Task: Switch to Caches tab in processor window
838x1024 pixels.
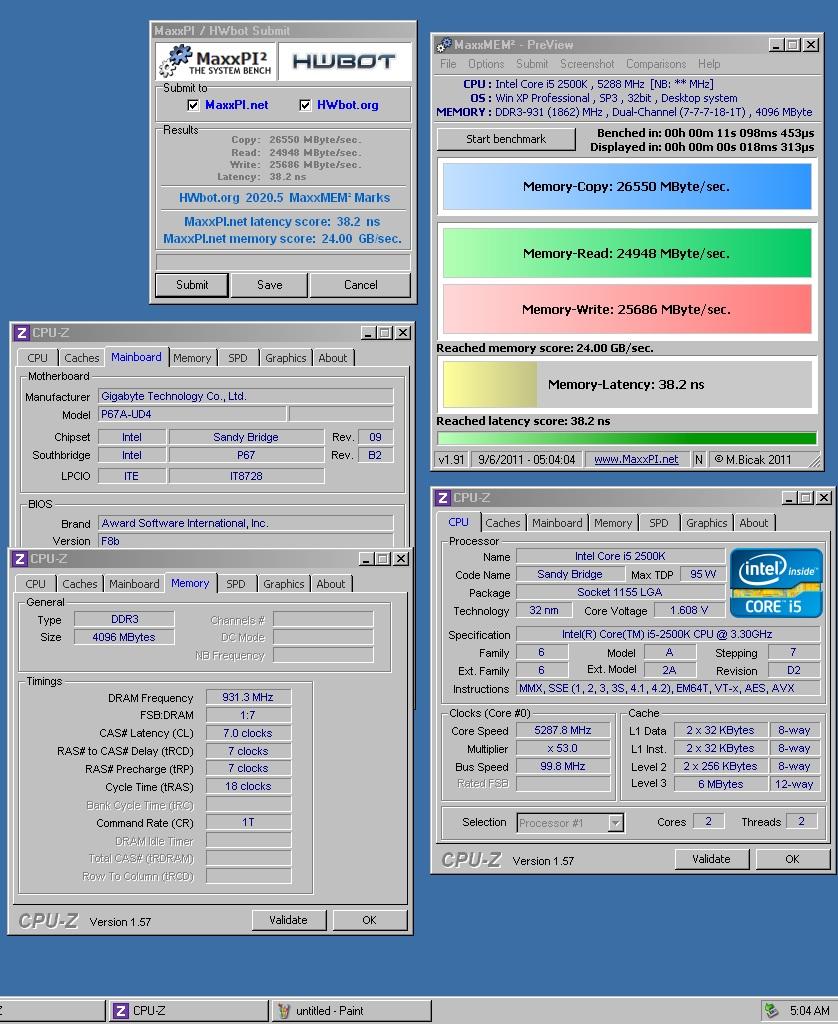Action: coord(503,523)
